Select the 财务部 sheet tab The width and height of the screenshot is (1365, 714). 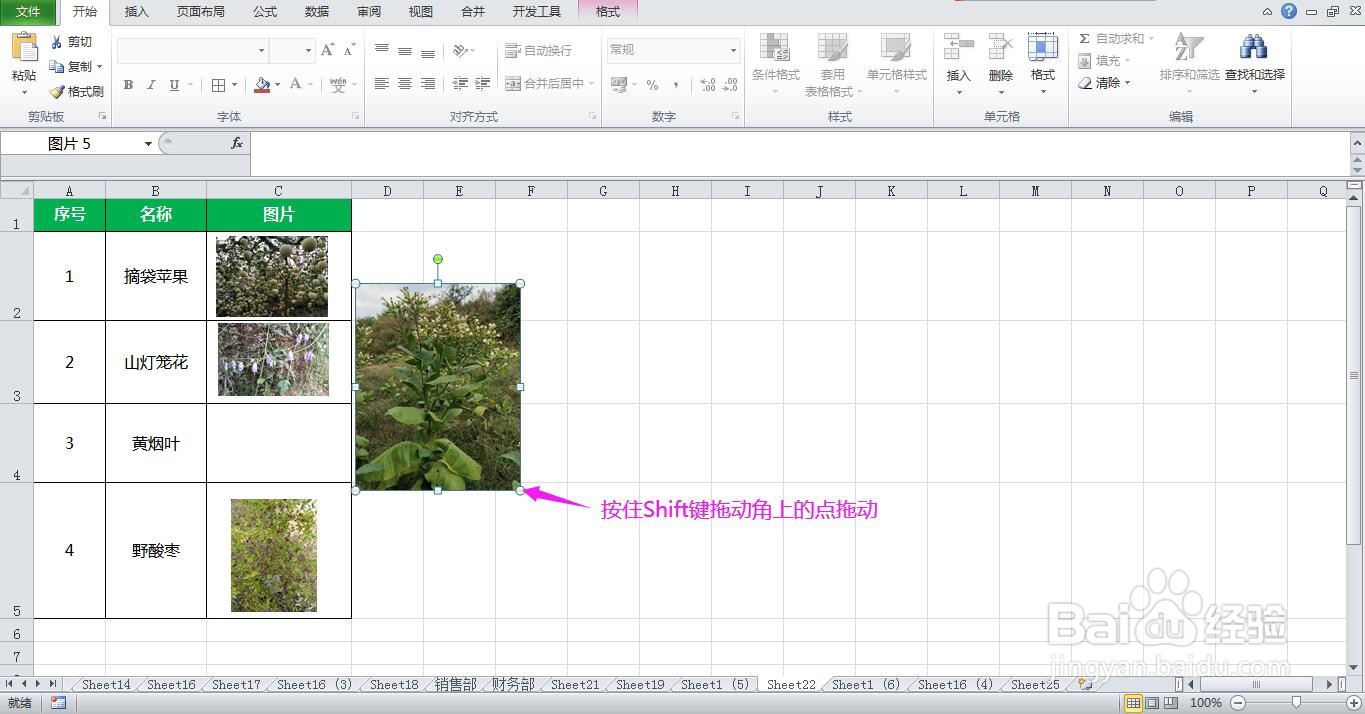(512, 684)
